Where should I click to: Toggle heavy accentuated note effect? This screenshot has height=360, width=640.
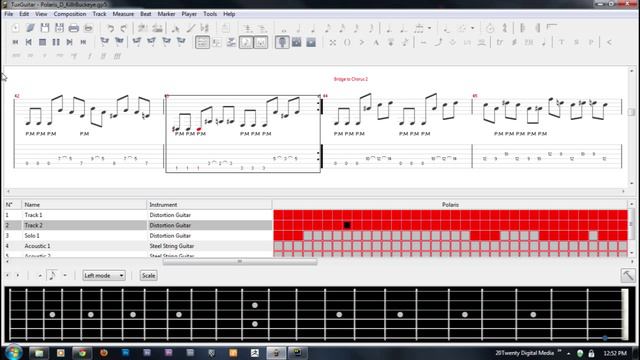(376, 42)
